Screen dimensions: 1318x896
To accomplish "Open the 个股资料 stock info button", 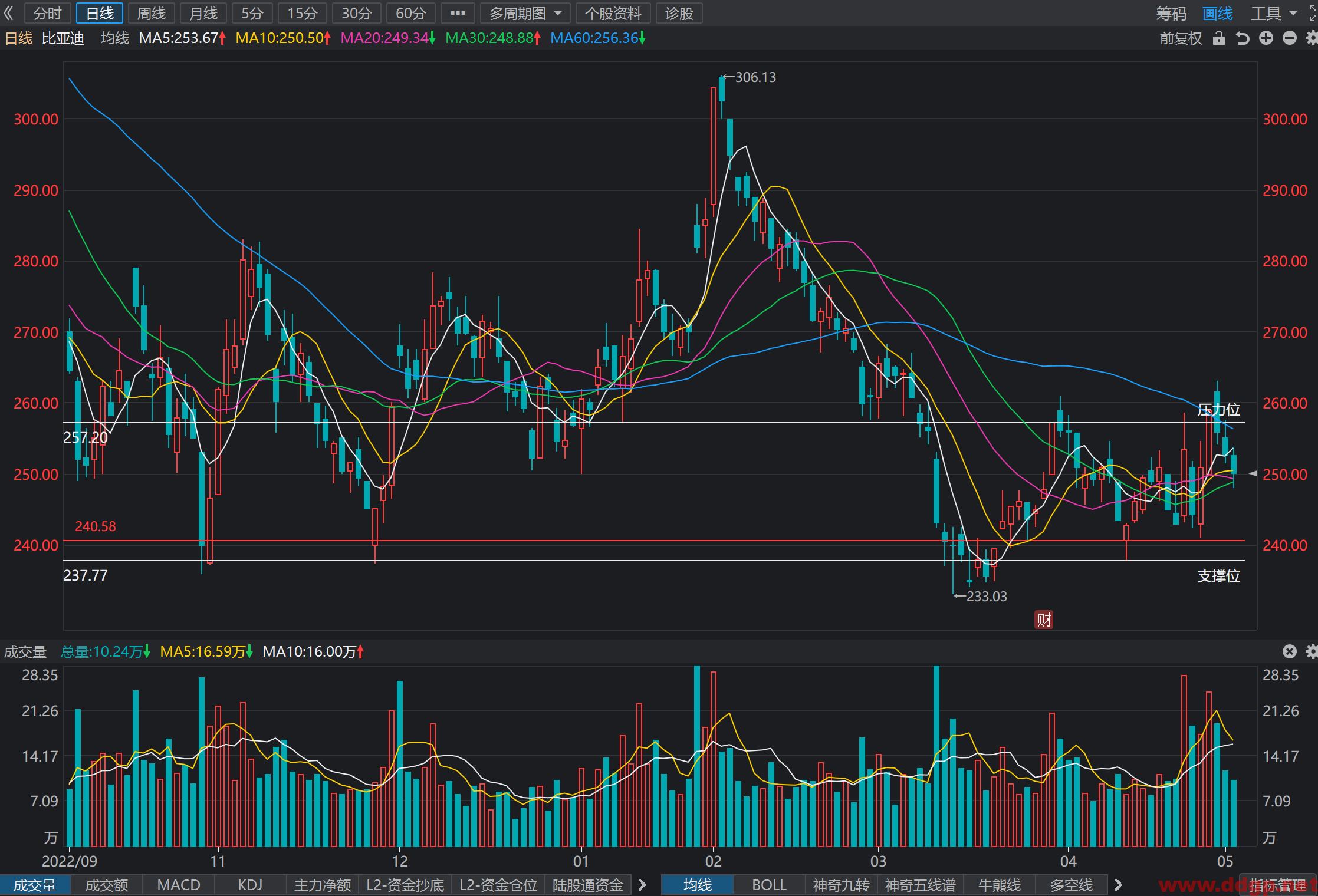I will [x=613, y=13].
